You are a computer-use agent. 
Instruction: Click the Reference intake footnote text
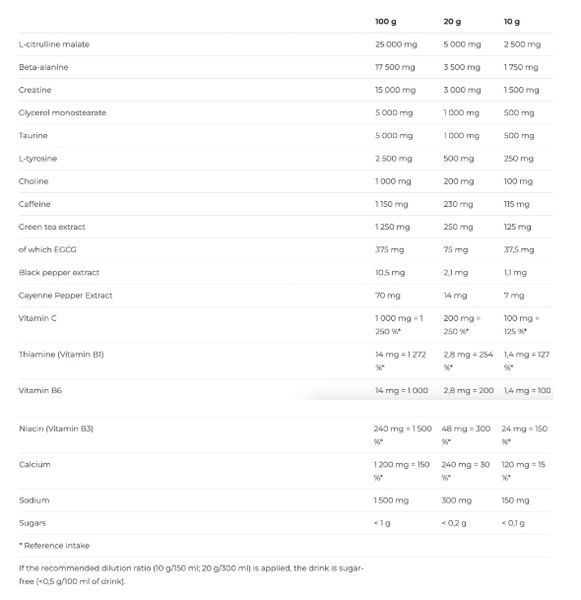click(x=54, y=546)
